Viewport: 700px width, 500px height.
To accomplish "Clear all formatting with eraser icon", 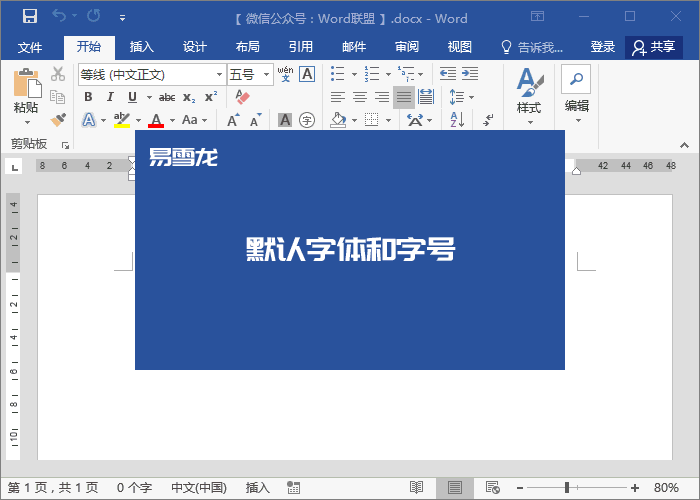I will click(x=242, y=97).
